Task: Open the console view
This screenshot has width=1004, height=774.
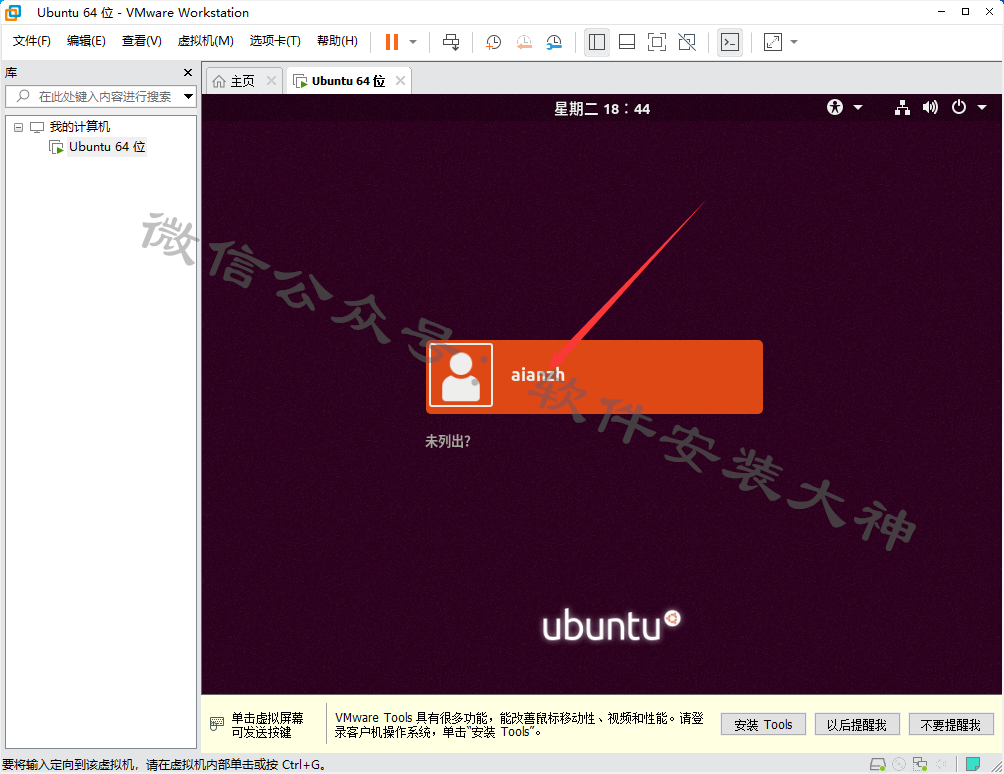Action: coord(730,42)
